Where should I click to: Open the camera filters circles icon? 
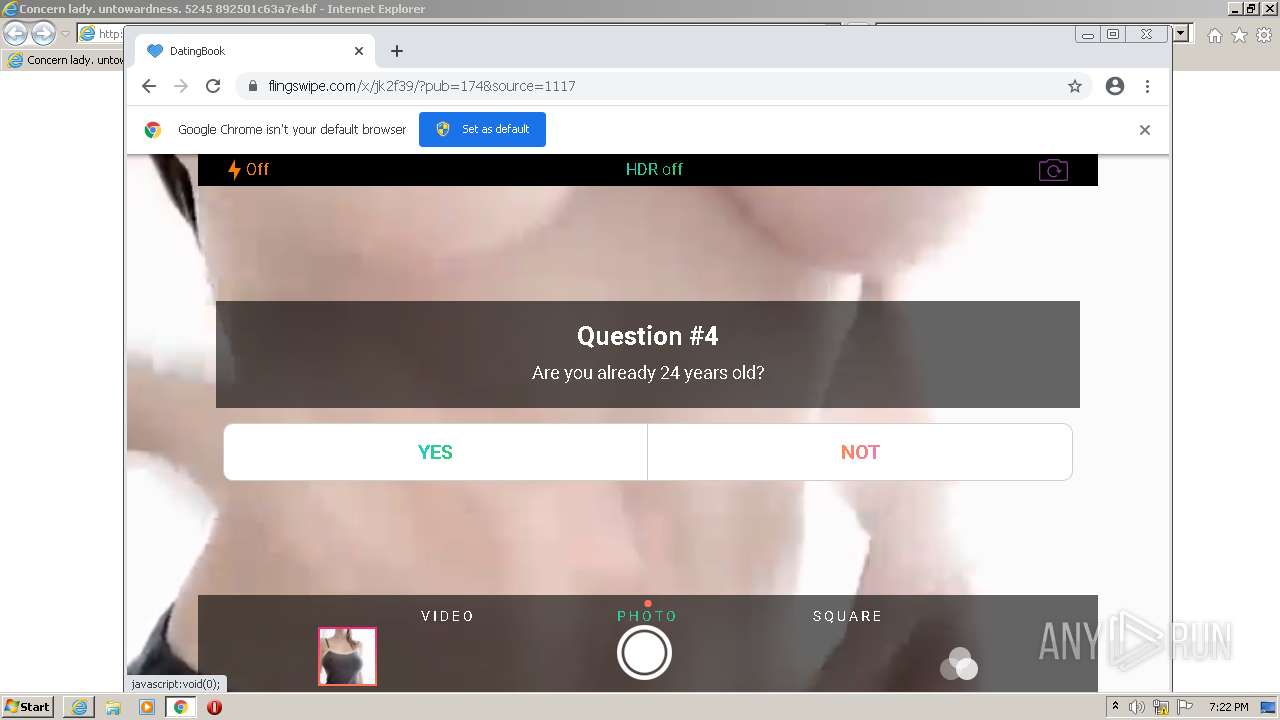click(x=959, y=664)
